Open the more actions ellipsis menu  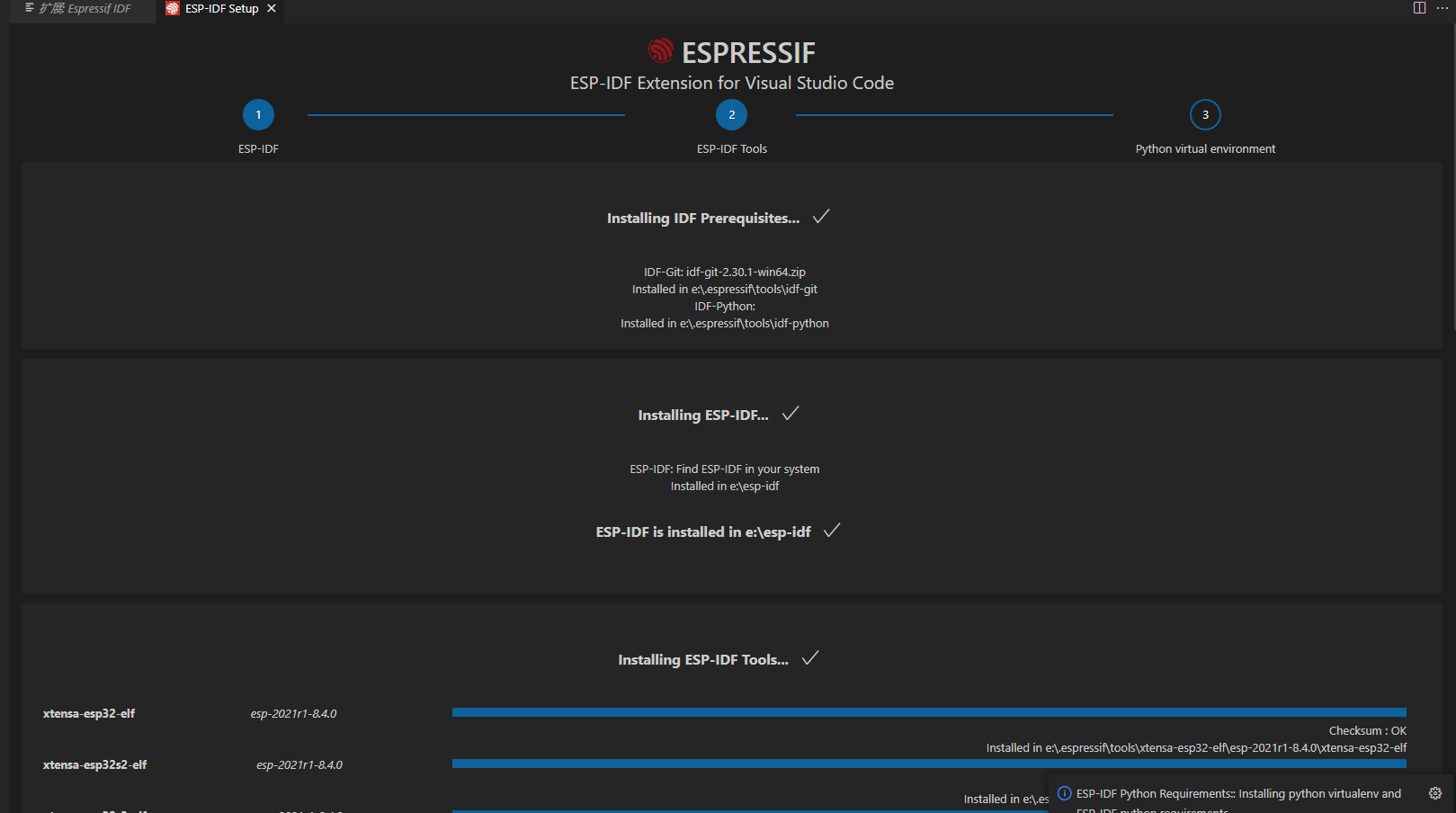(x=1444, y=8)
